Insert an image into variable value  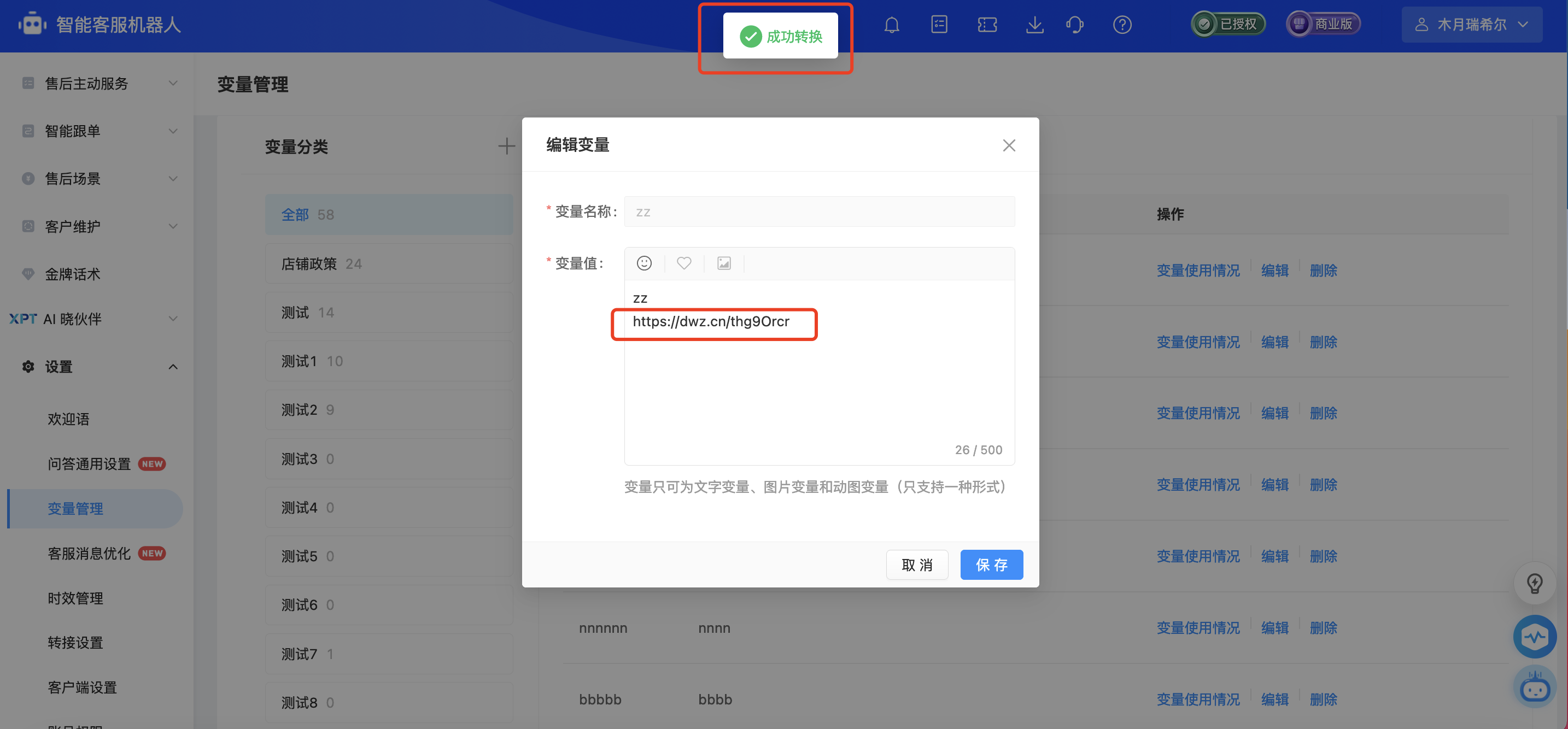724,263
